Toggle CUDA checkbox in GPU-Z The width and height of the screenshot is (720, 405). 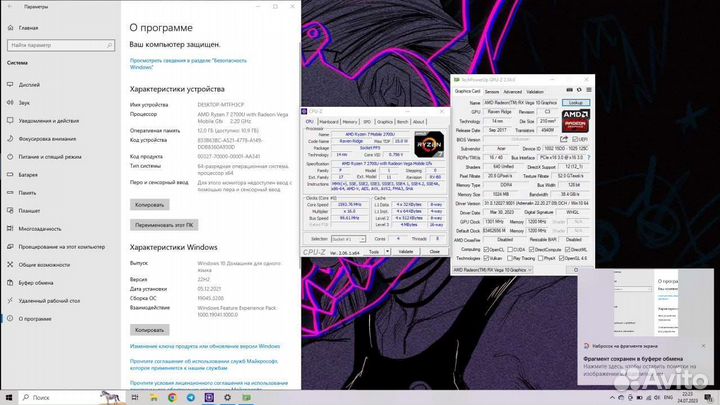point(510,249)
